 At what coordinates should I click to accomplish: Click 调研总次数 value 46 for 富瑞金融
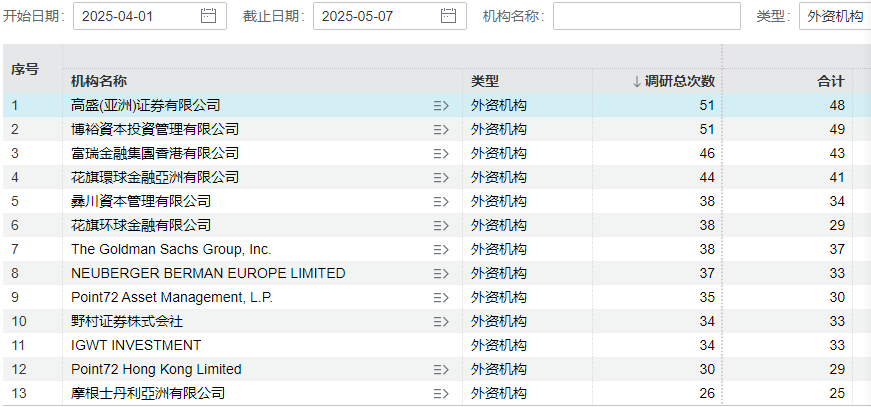[x=707, y=153]
